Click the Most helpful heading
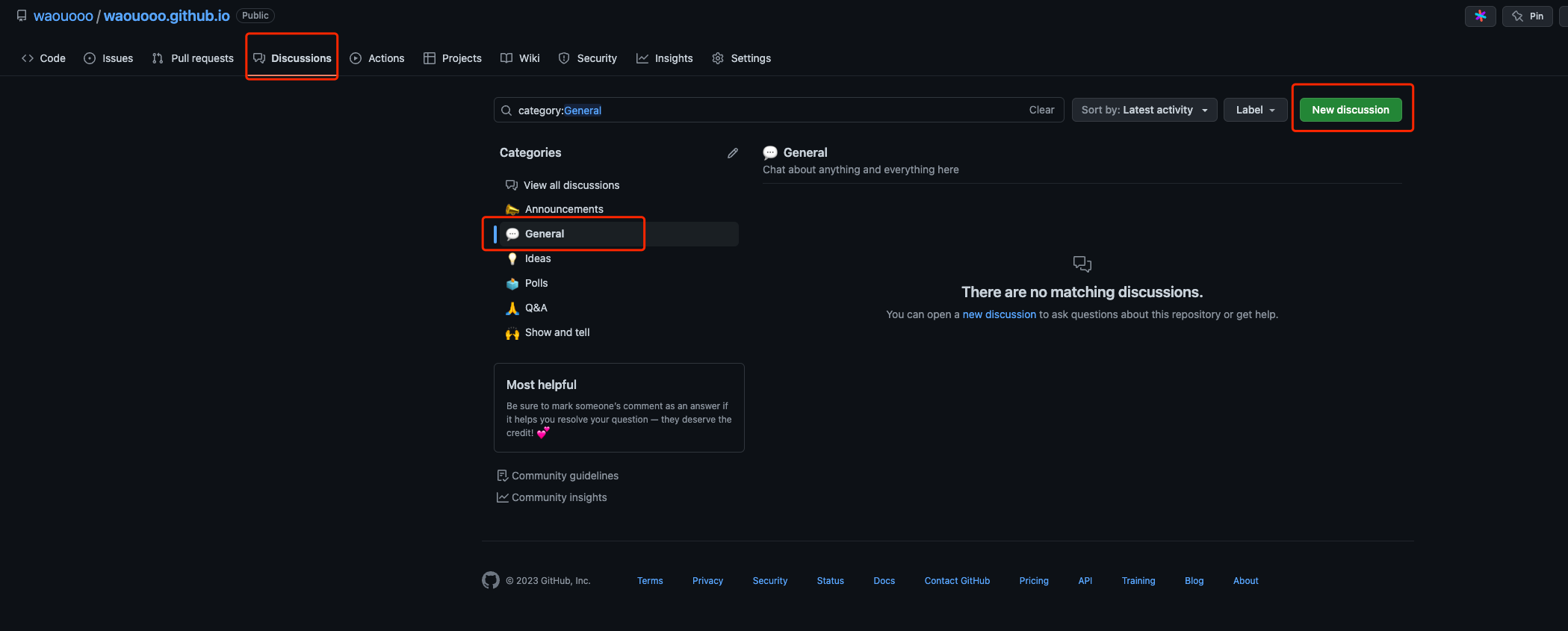 542,385
